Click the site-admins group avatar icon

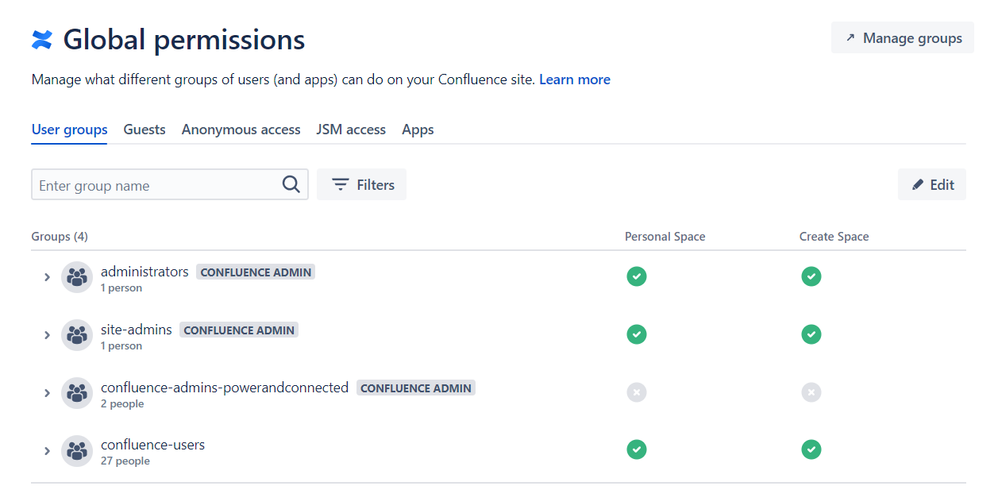(77, 335)
